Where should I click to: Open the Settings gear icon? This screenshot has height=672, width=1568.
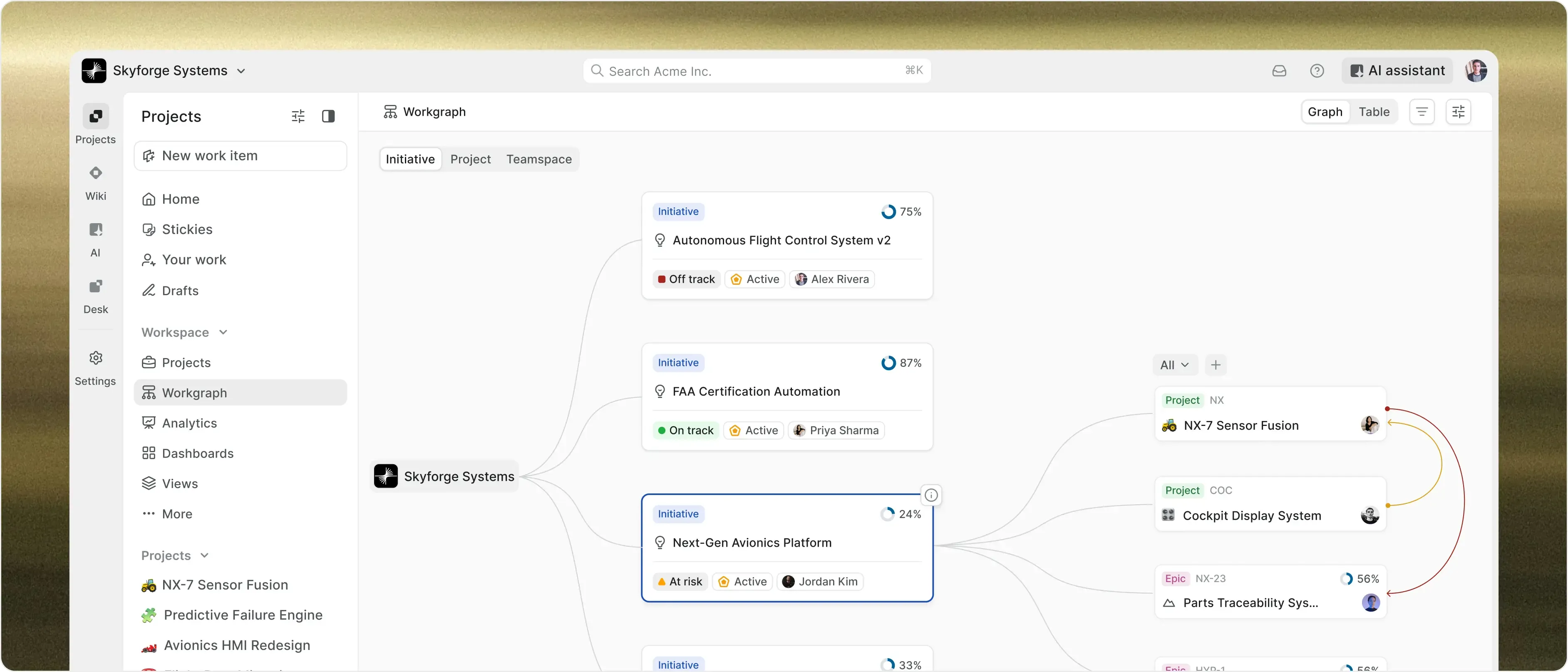click(96, 358)
